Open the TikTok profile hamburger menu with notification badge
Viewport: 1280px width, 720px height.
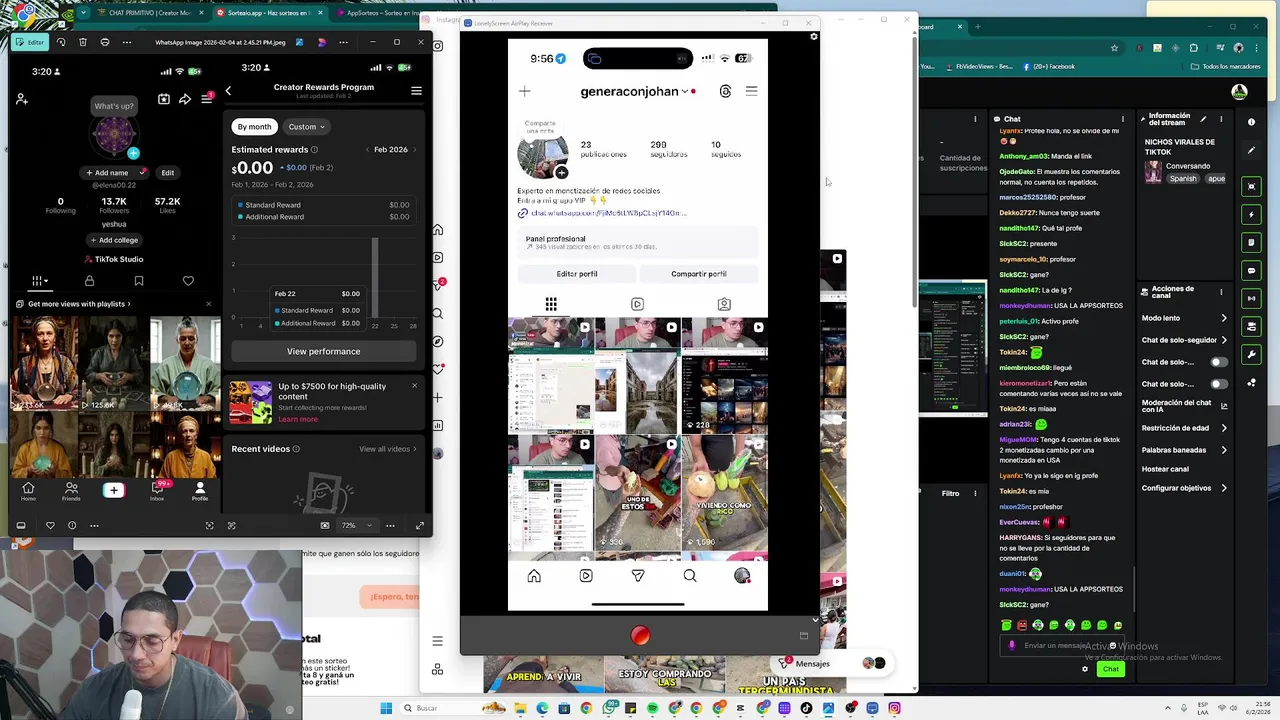[206, 98]
